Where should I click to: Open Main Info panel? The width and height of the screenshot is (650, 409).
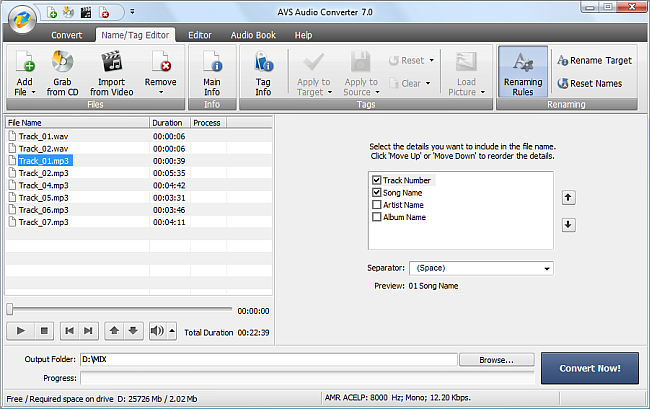212,73
